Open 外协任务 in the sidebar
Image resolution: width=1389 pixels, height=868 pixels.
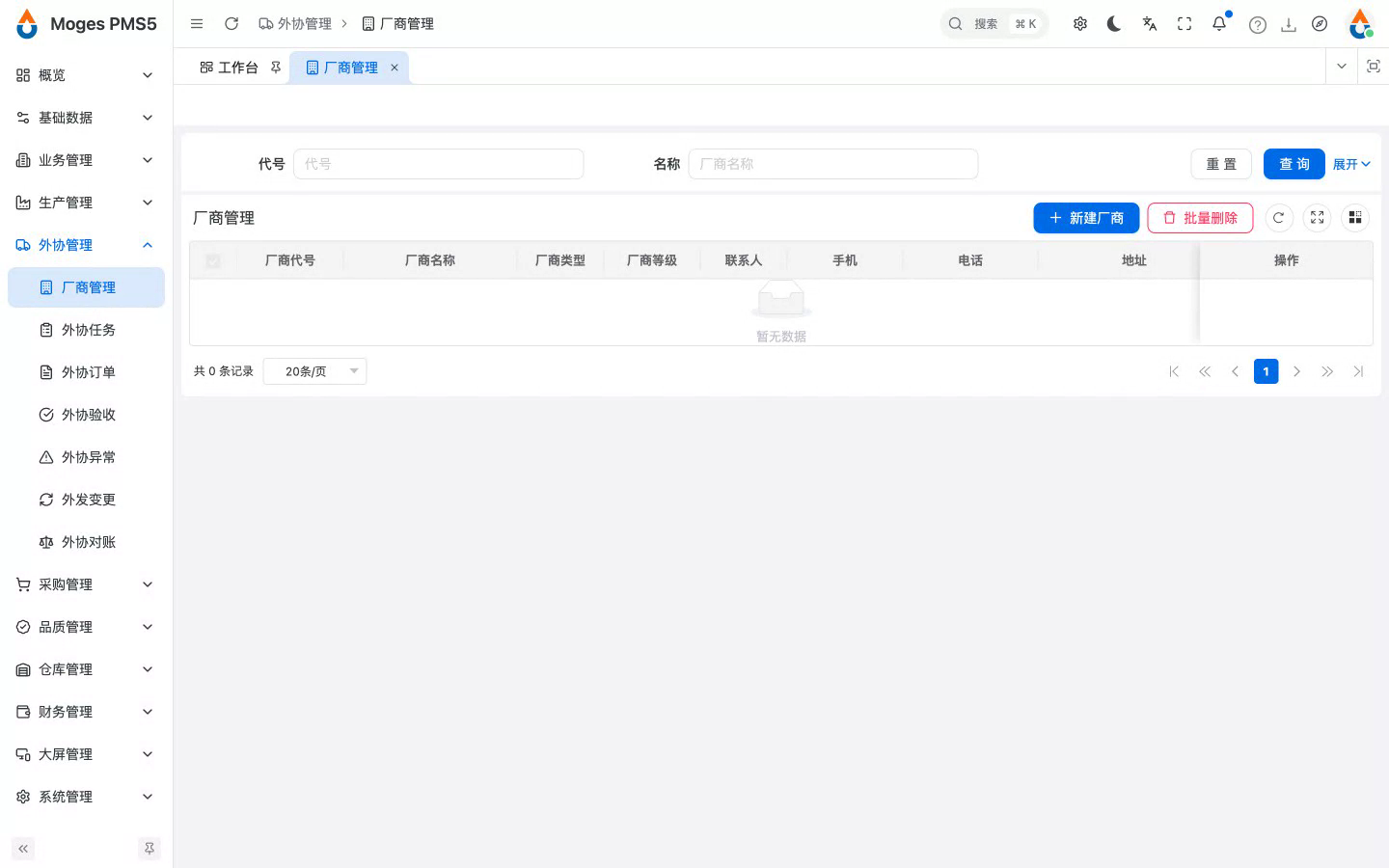(86, 330)
